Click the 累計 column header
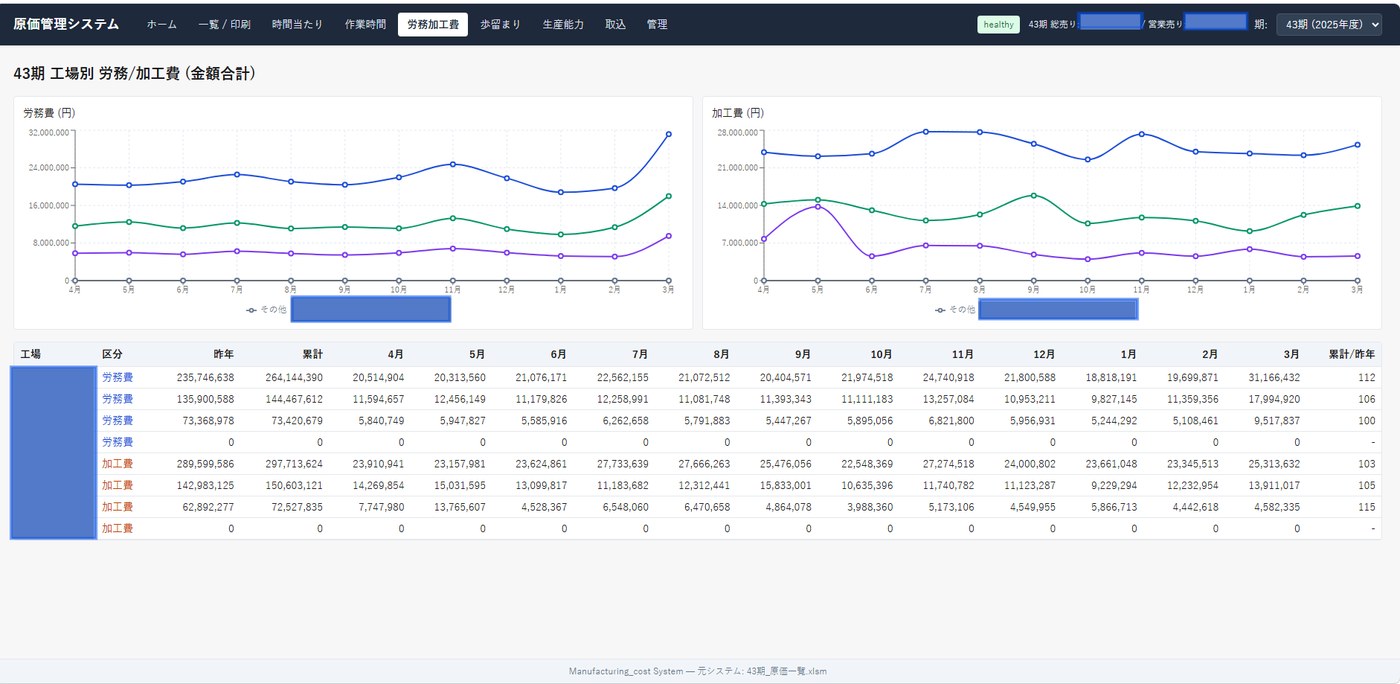The width and height of the screenshot is (1400, 684). (312, 354)
